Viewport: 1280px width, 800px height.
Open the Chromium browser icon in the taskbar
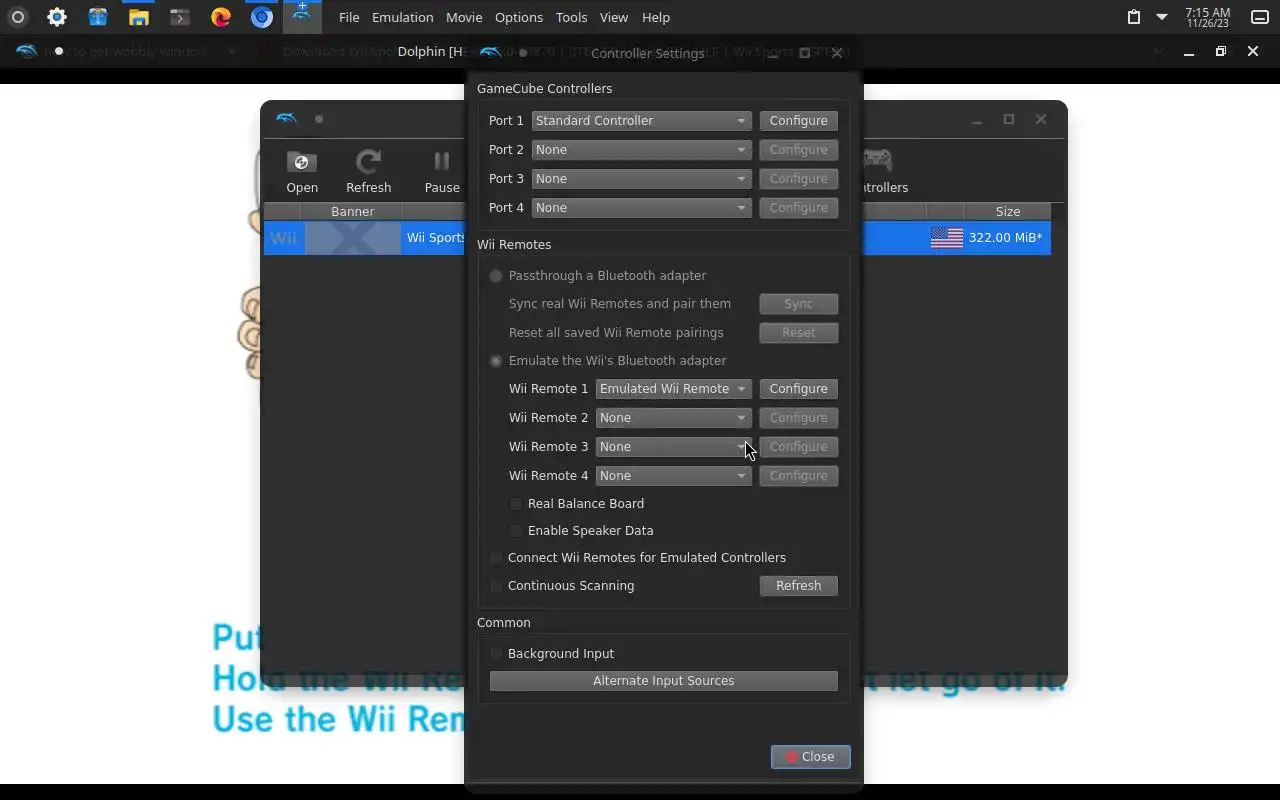tap(262, 17)
